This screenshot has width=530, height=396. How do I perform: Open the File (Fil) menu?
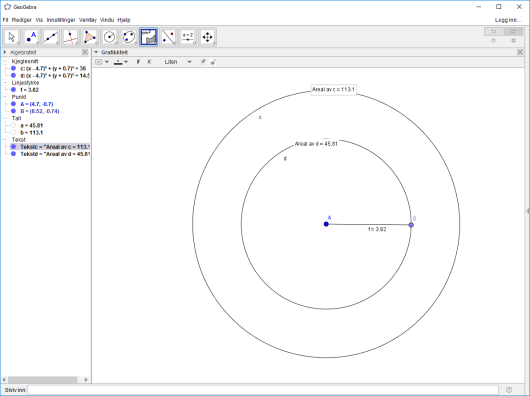click(x=5, y=20)
